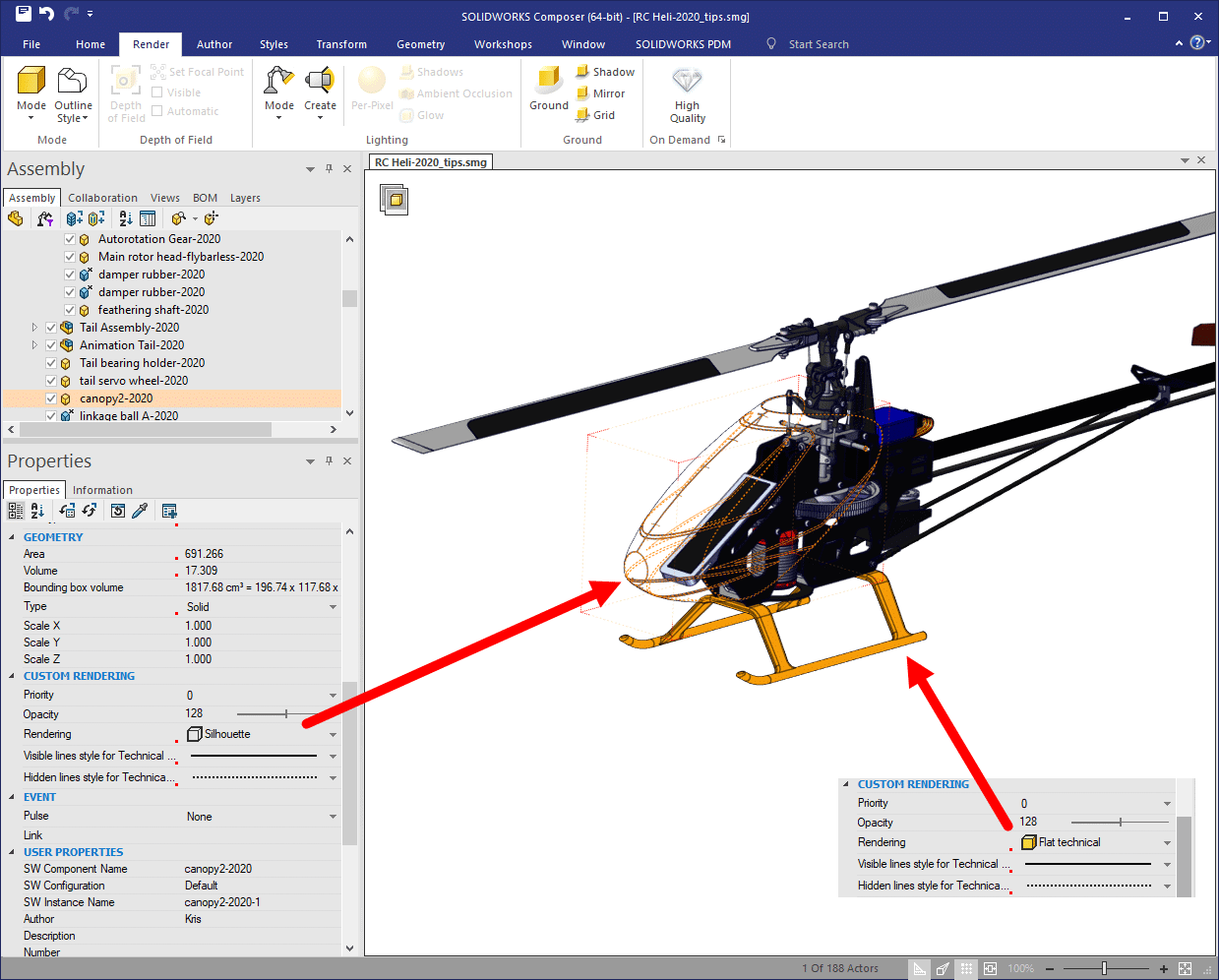Open the Transform ribbon tab

pos(340,44)
